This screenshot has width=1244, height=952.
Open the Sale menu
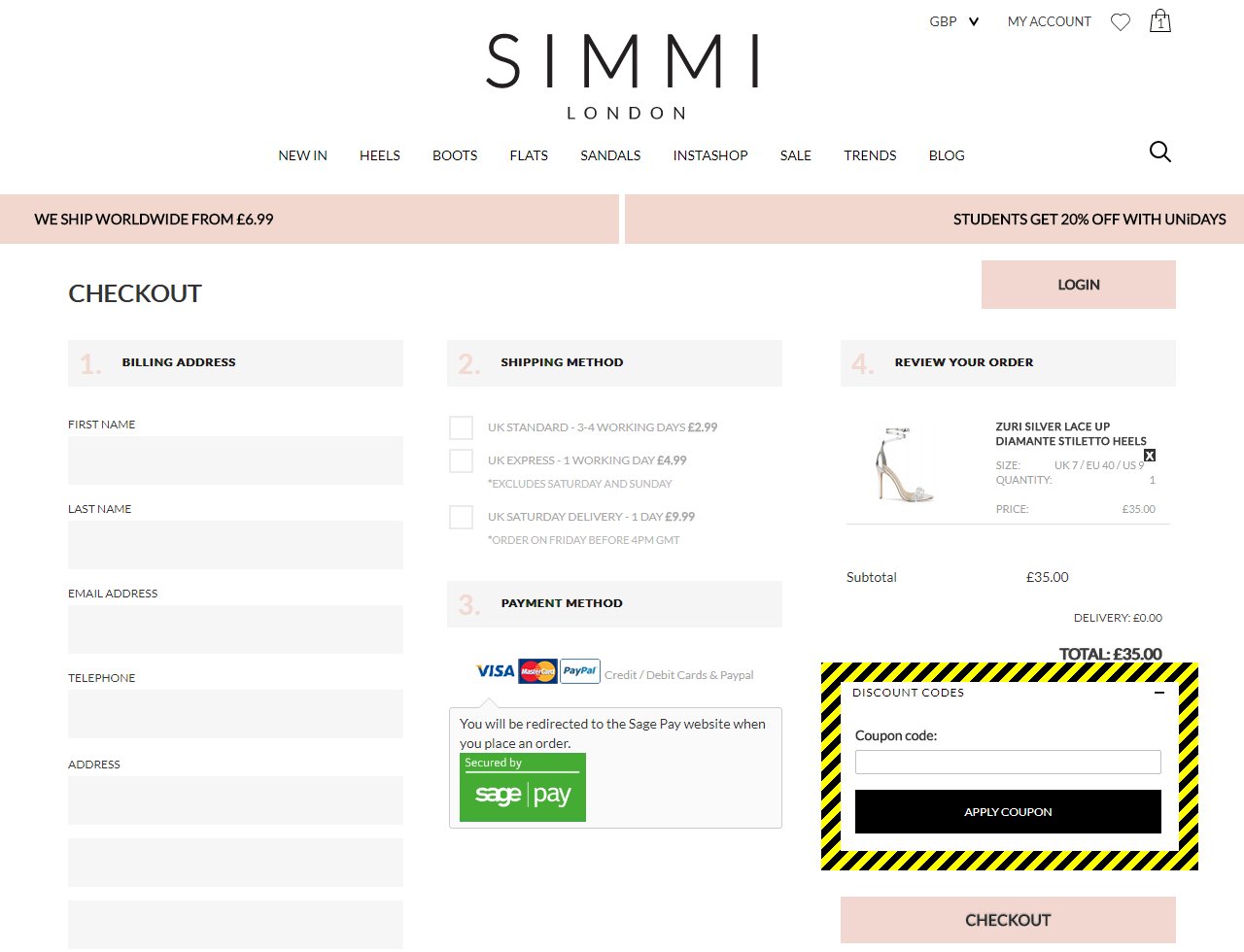[x=795, y=155]
